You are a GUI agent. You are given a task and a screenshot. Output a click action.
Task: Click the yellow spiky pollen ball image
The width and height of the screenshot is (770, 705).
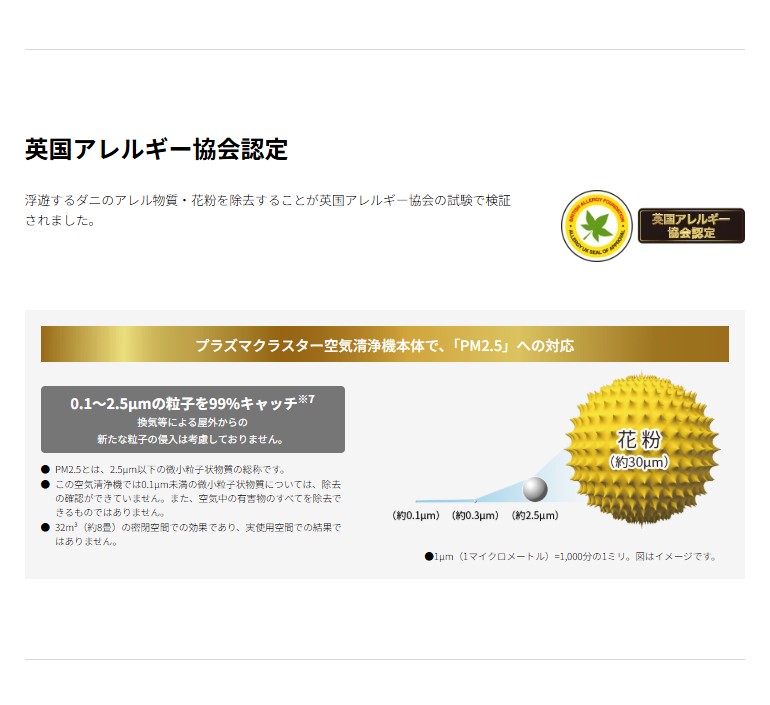coord(641,449)
